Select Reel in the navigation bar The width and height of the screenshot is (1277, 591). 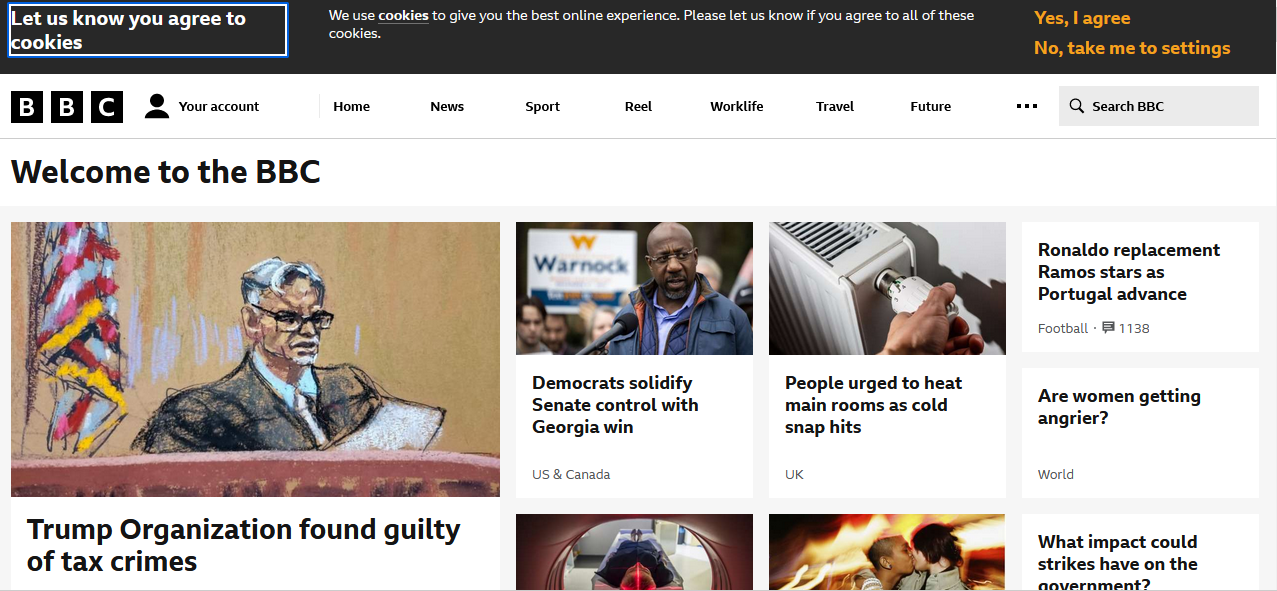pyautogui.click(x=638, y=106)
